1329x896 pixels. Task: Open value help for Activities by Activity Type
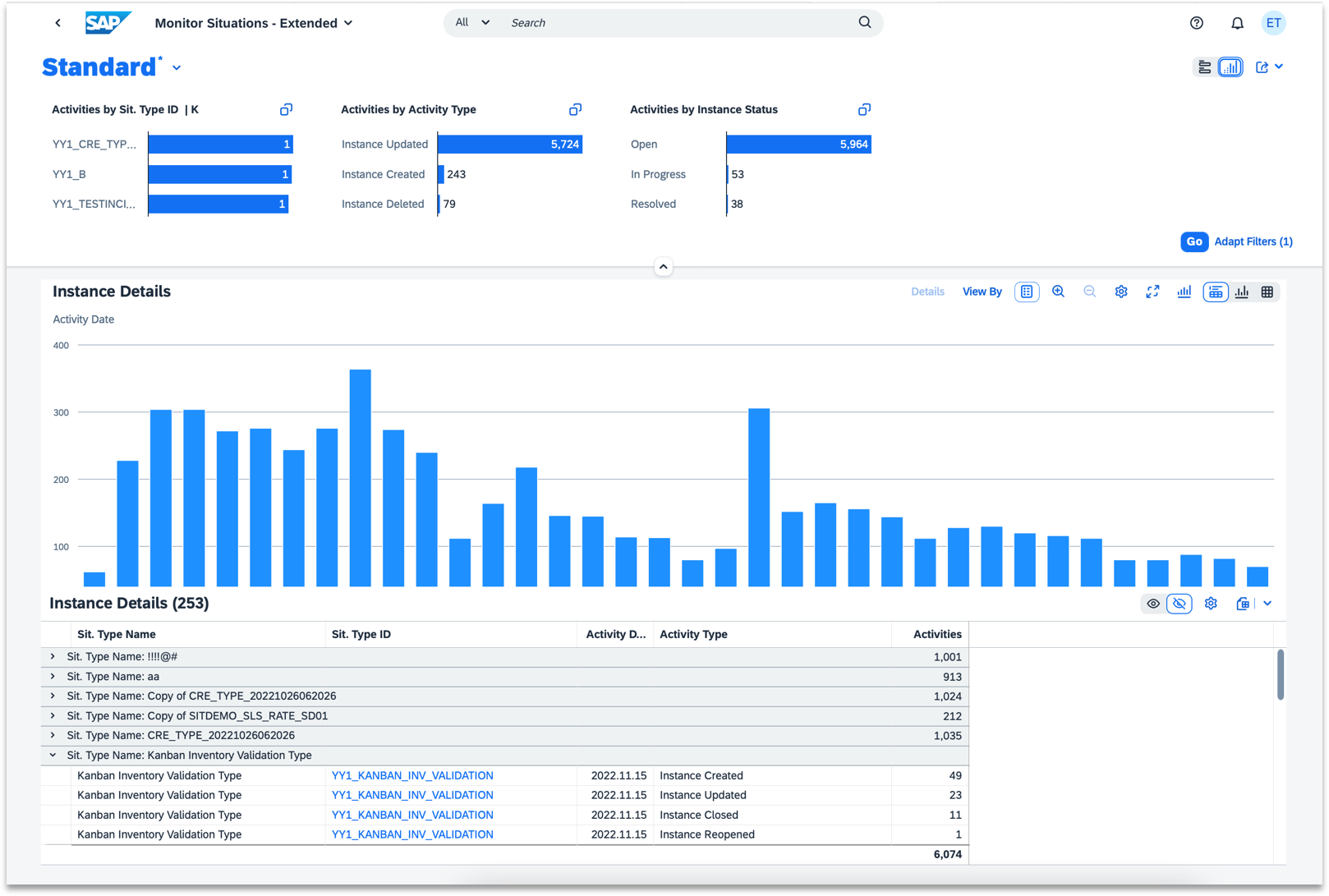point(575,109)
